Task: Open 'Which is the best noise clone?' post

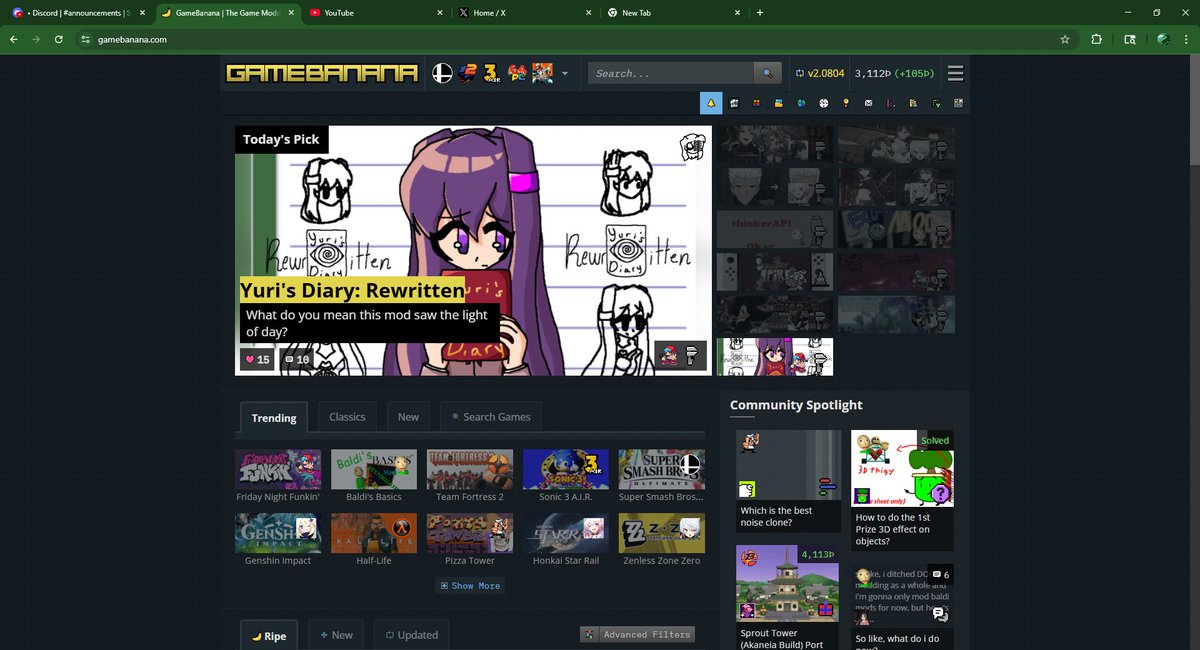Action: (x=789, y=480)
